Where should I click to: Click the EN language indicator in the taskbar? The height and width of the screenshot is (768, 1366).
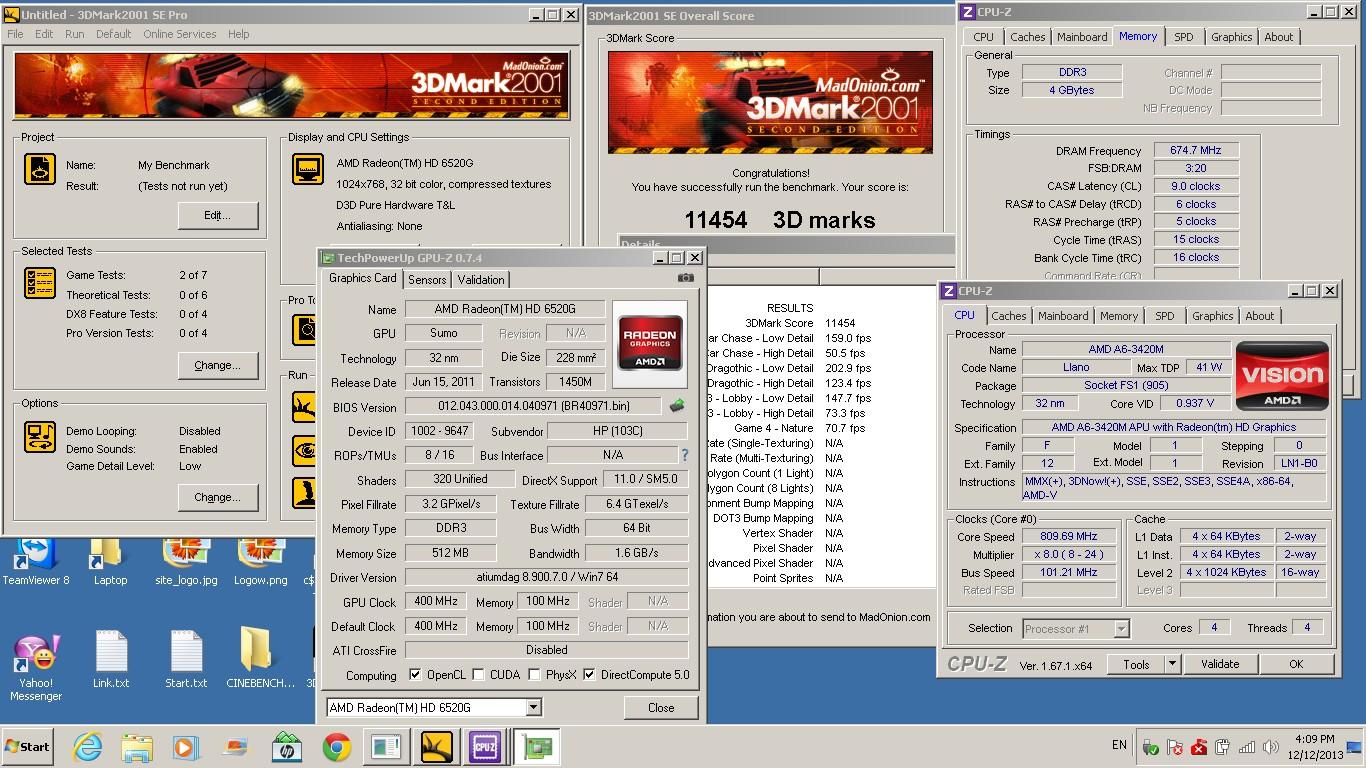tap(1119, 745)
